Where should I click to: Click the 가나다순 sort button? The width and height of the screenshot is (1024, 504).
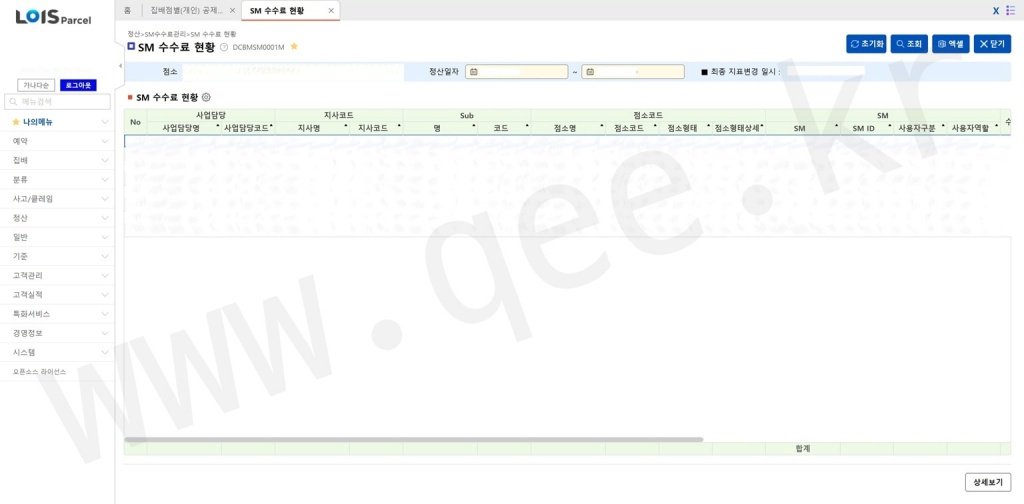[x=36, y=85]
